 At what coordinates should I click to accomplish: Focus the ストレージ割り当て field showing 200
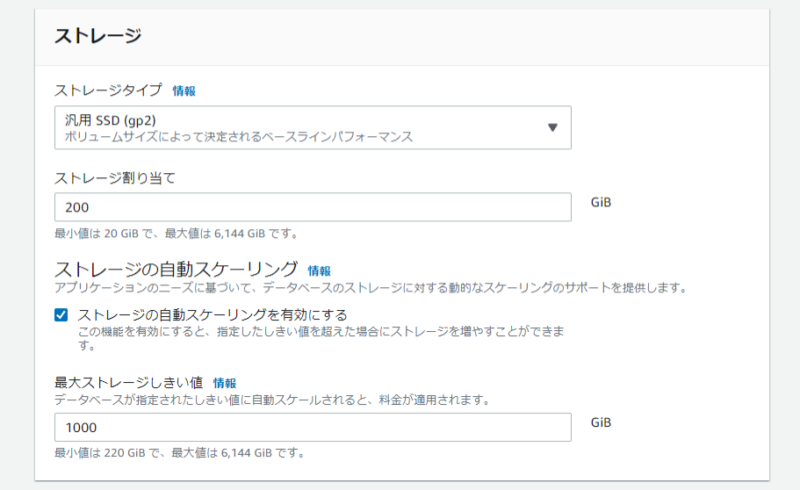[313, 207]
